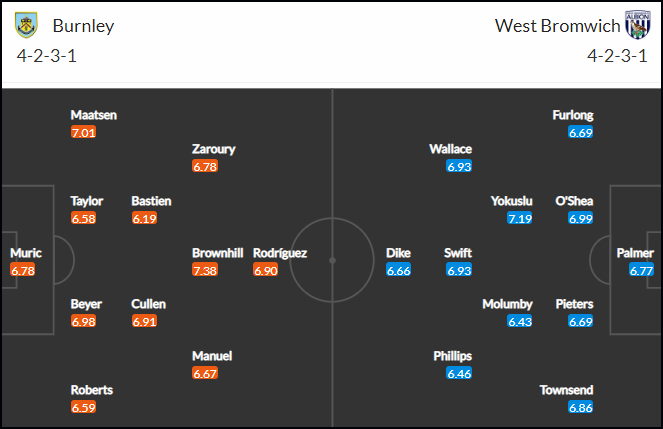Click the Burnley club crest icon
This screenshot has height=429, width=663.
point(26,25)
